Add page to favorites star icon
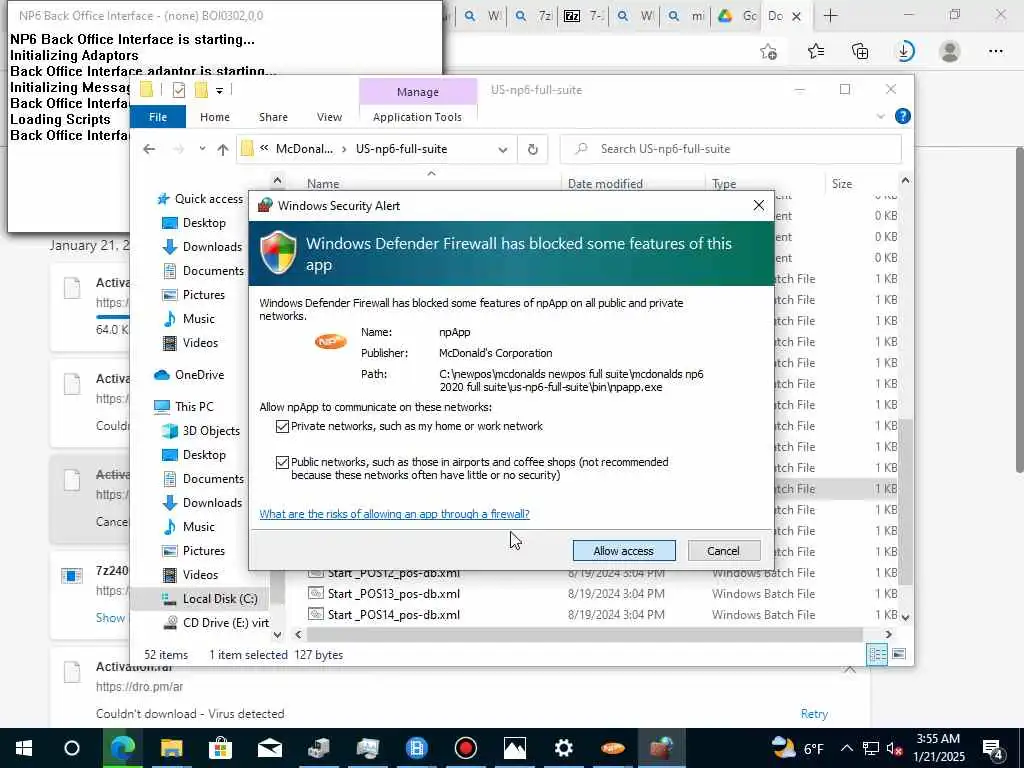 (x=769, y=52)
